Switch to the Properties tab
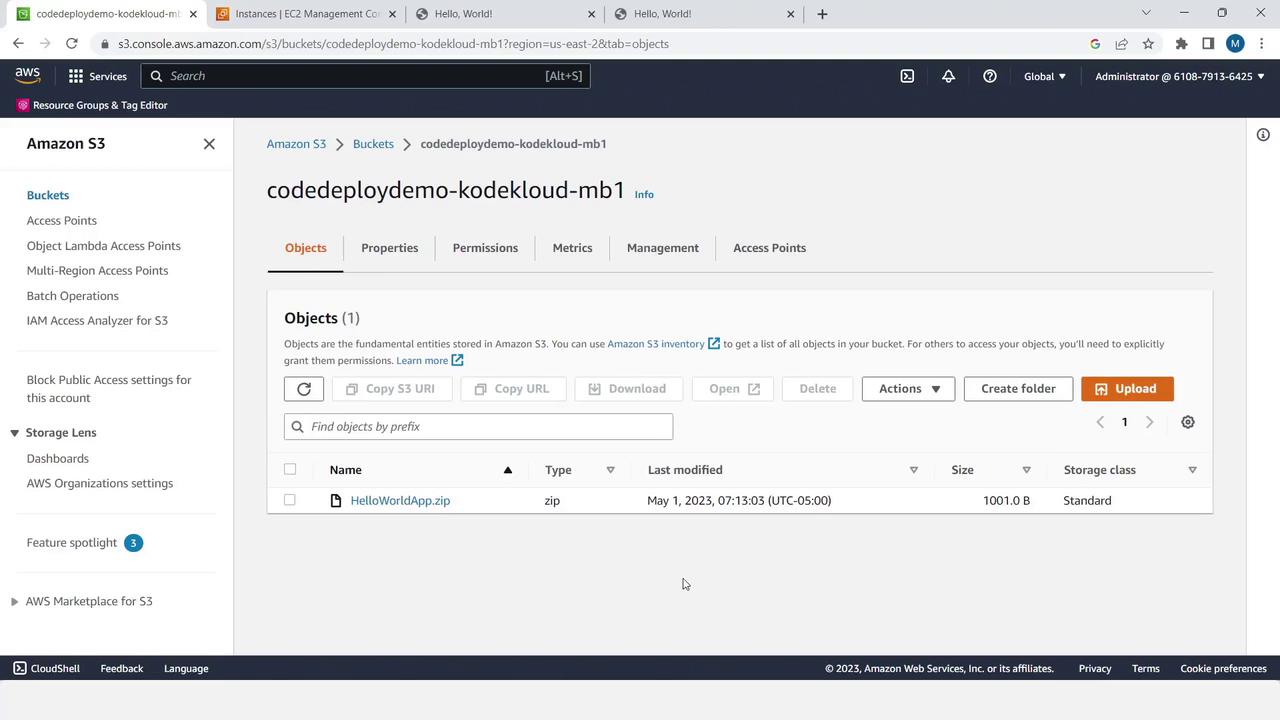 [x=390, y=248]
